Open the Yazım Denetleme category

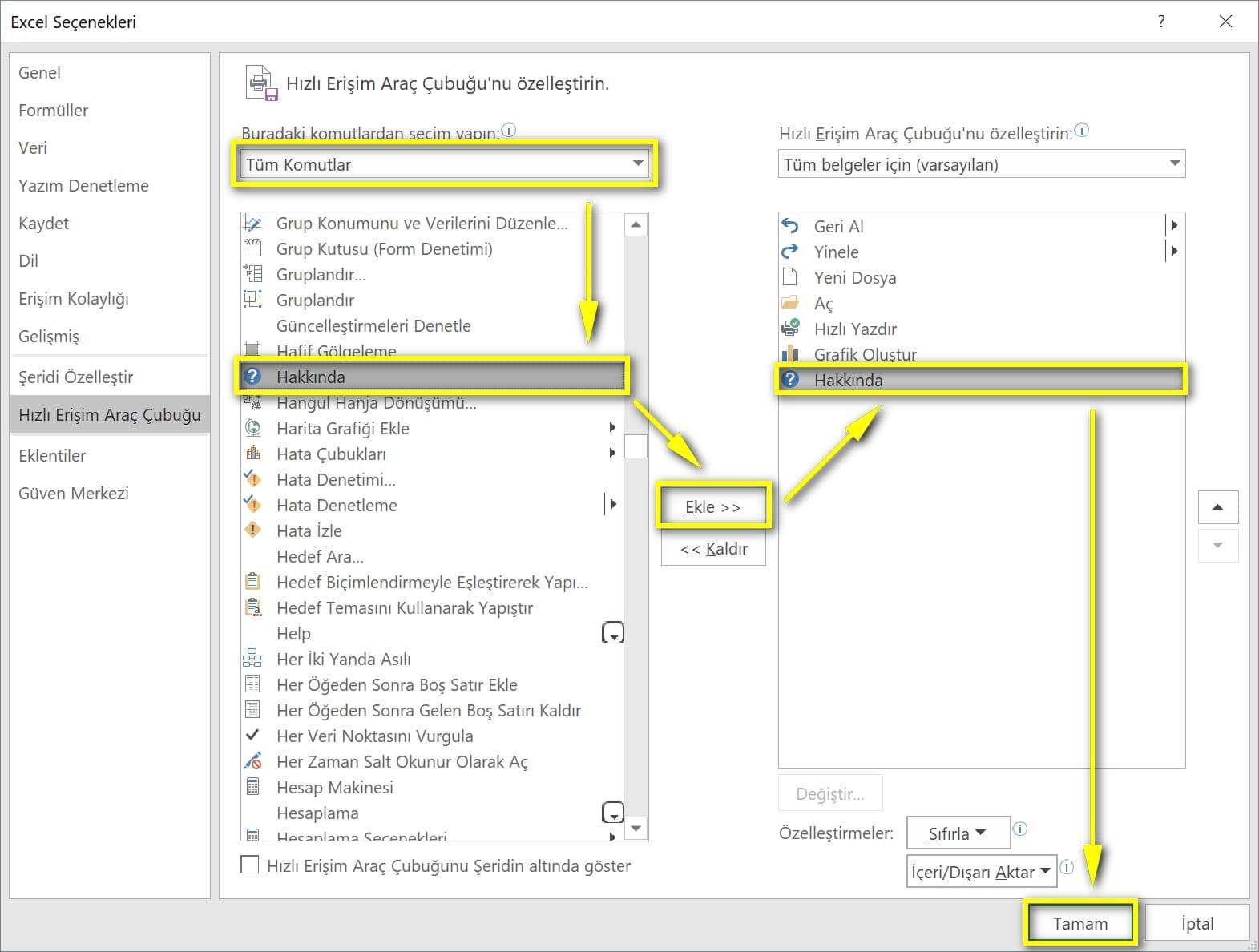point(110,186)
